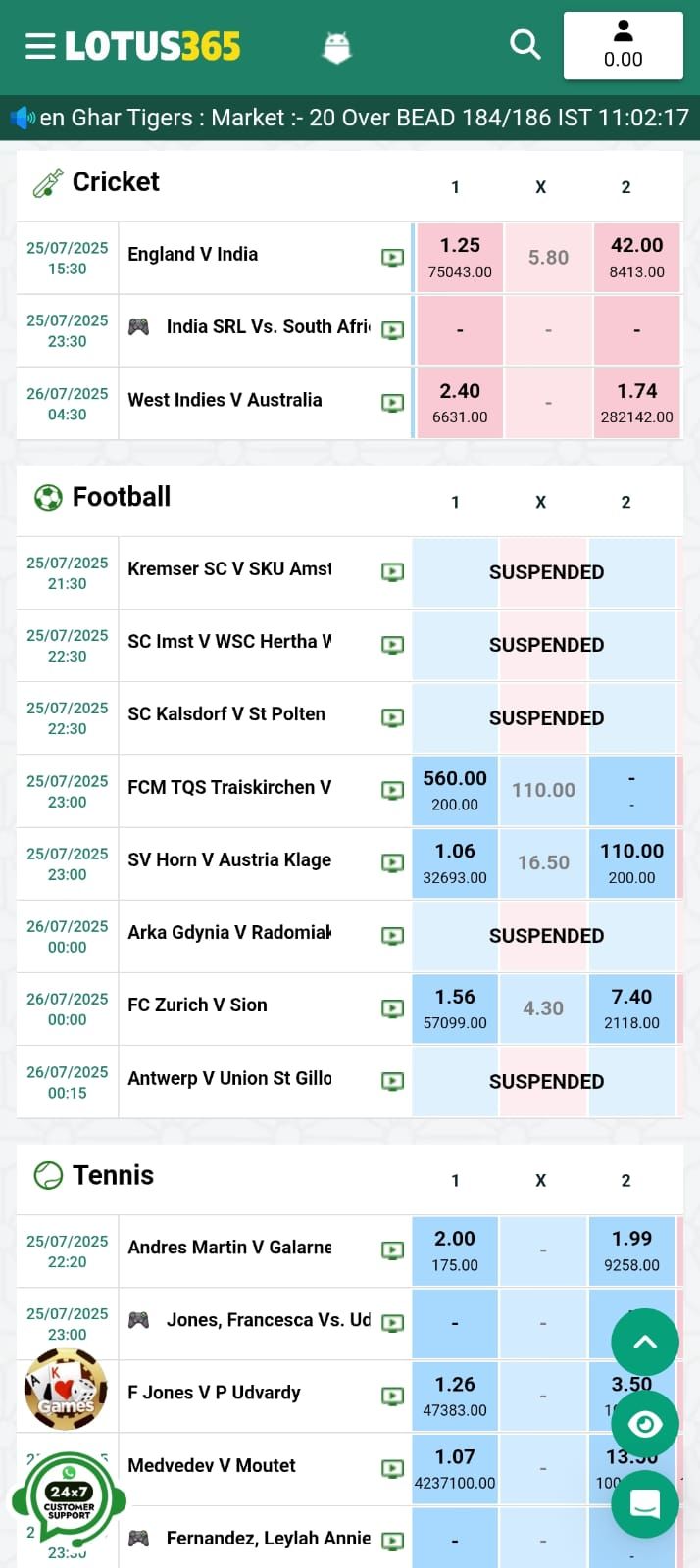Toggle the green eye visibility button
Image resolution: width=700 pixels, height=1568 pixels.
pyautogui.click(x=645, y=1424)
